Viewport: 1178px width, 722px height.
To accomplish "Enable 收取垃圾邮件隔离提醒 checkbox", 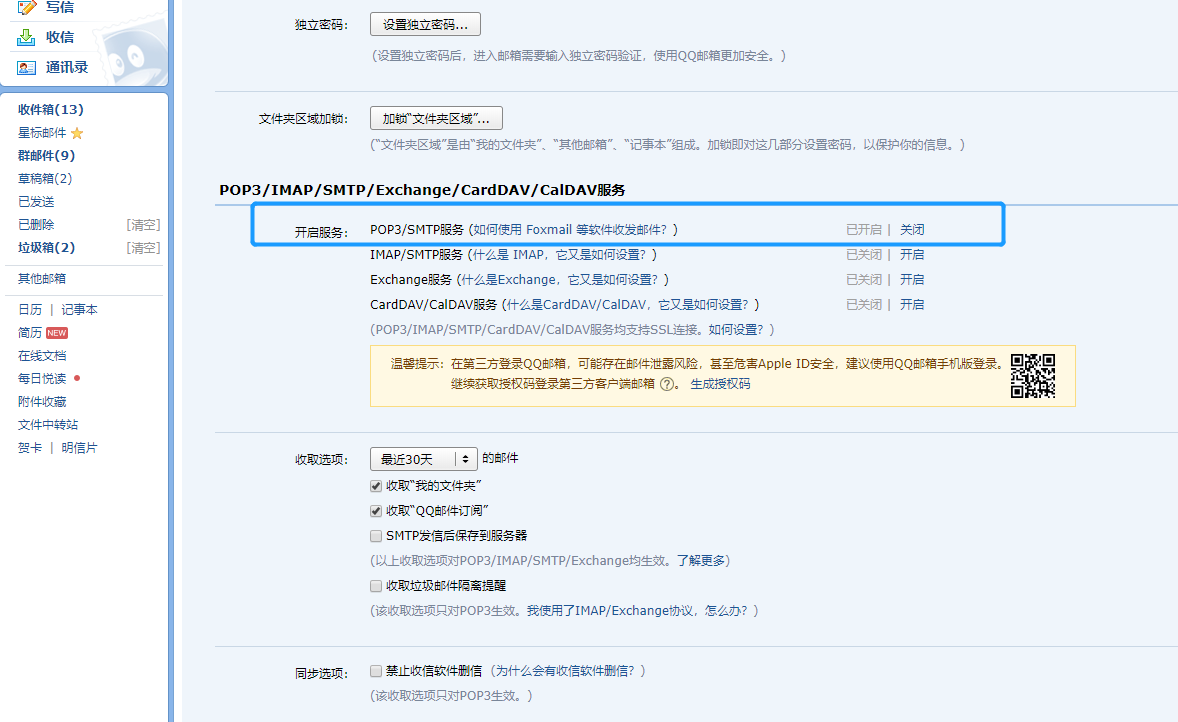I will pyautogui.click(x=376, y=586).
